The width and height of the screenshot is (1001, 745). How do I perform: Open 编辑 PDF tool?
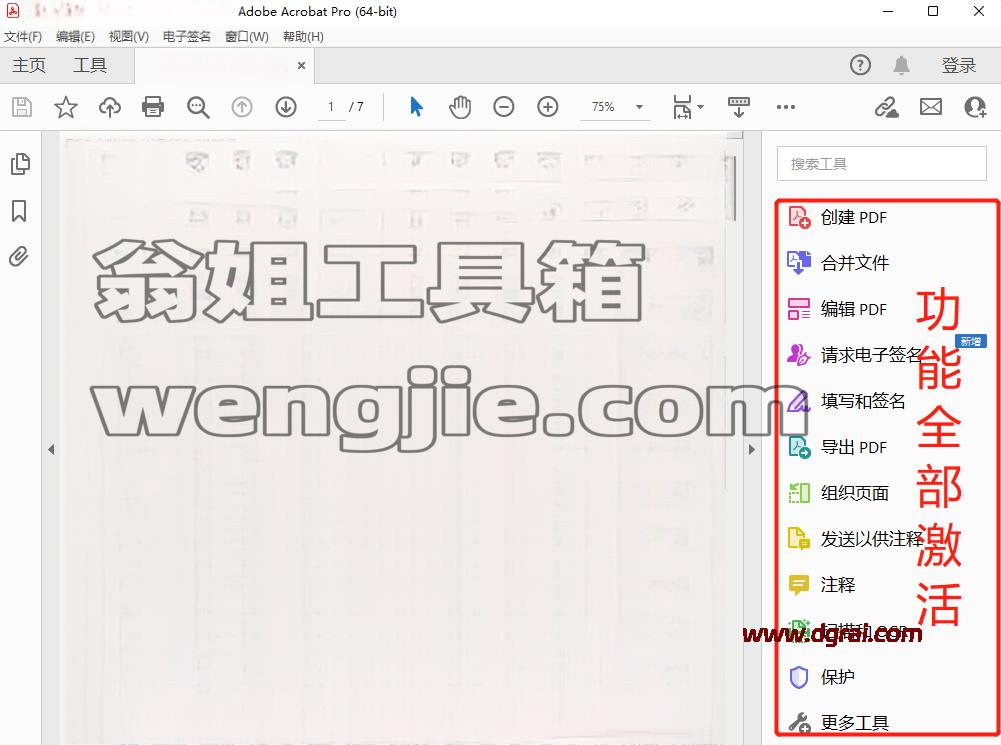click(837, 309)
